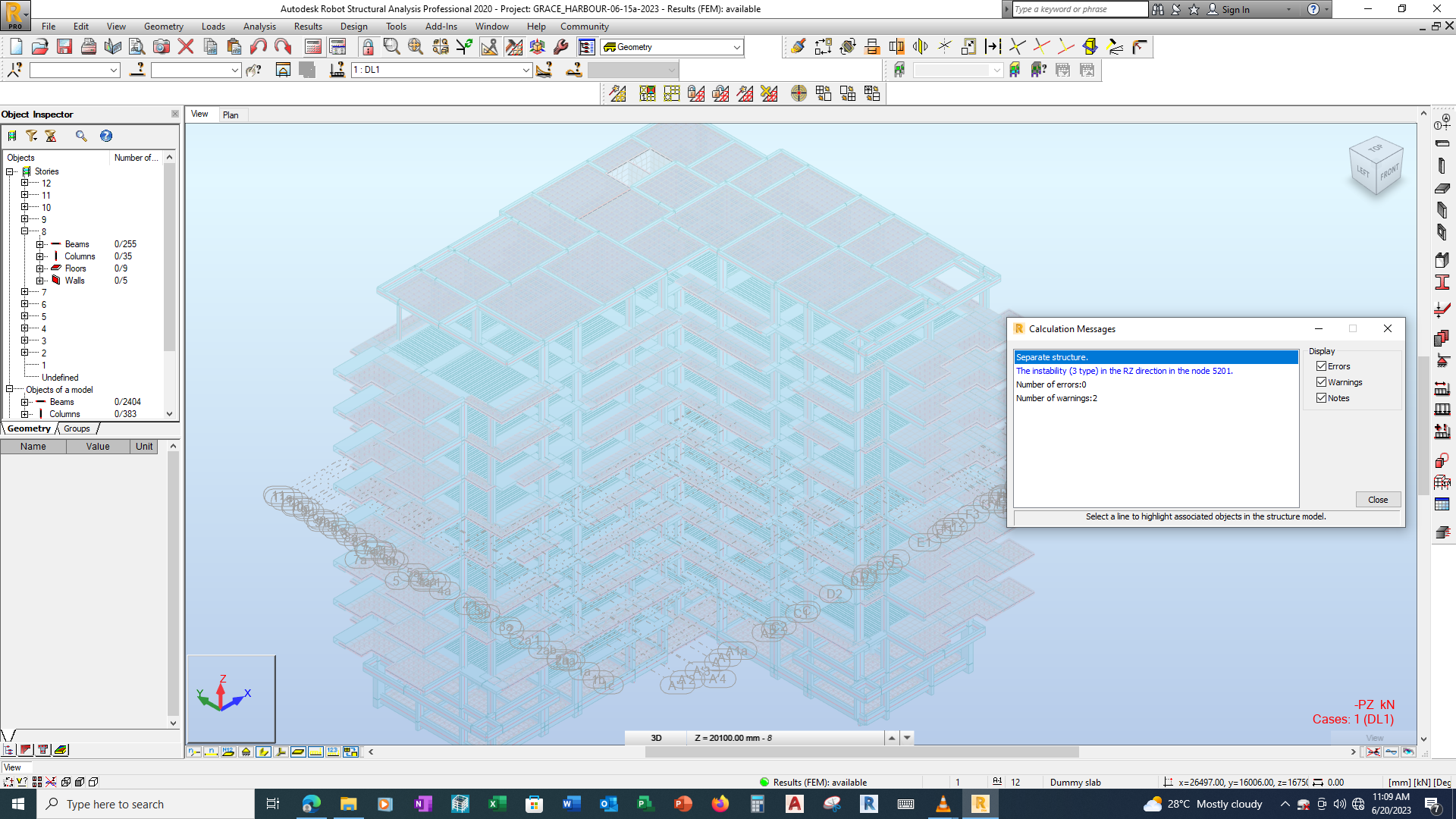This screenshot has height=819, width=1456.
Task: Click the red calculator Calculations icon
Action: [313, 47]
